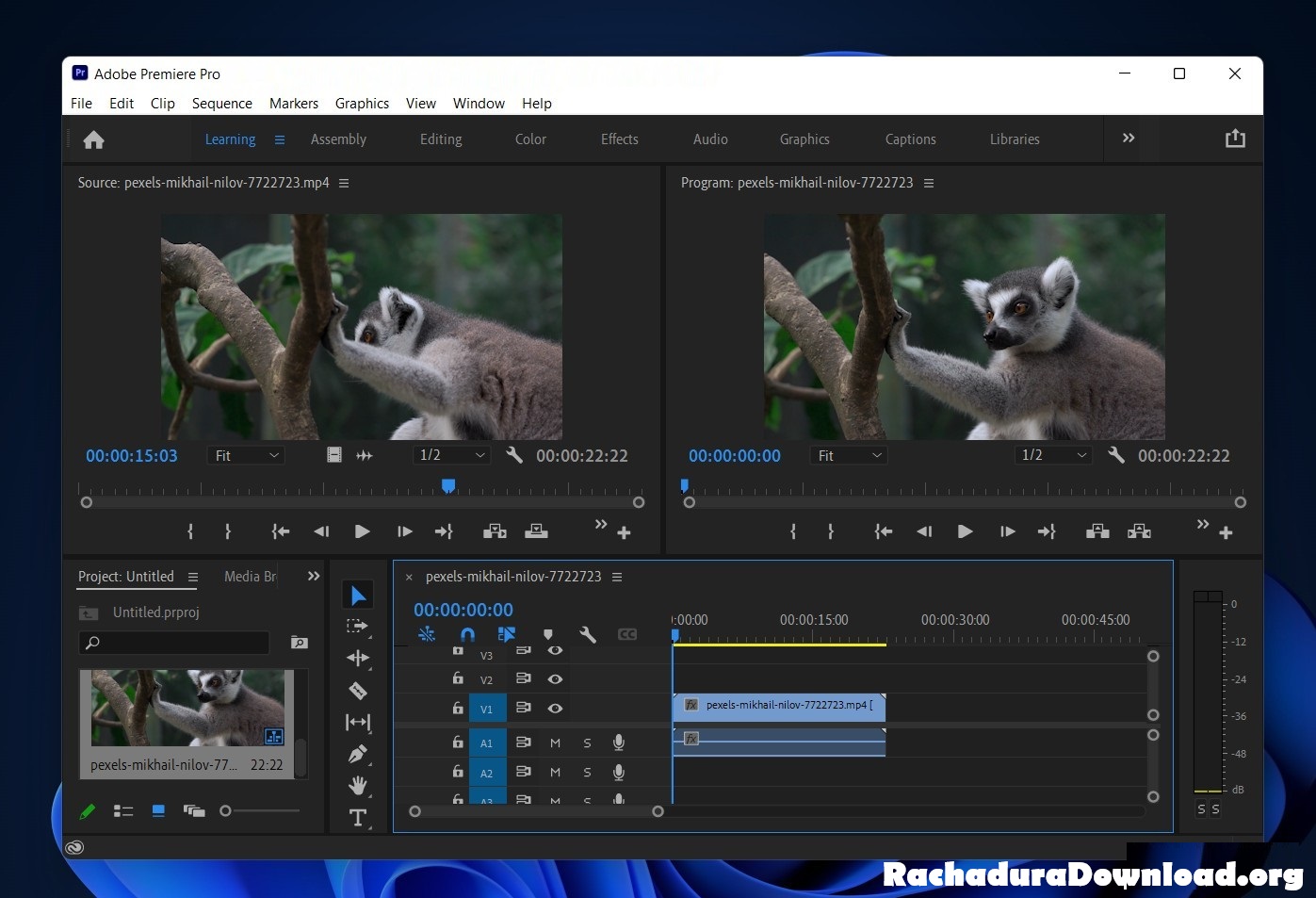Image resolution: width=1316 pixels, height=898 pixels.
Task: Open timeline sequence panel menu
Action: click(617, 577)
